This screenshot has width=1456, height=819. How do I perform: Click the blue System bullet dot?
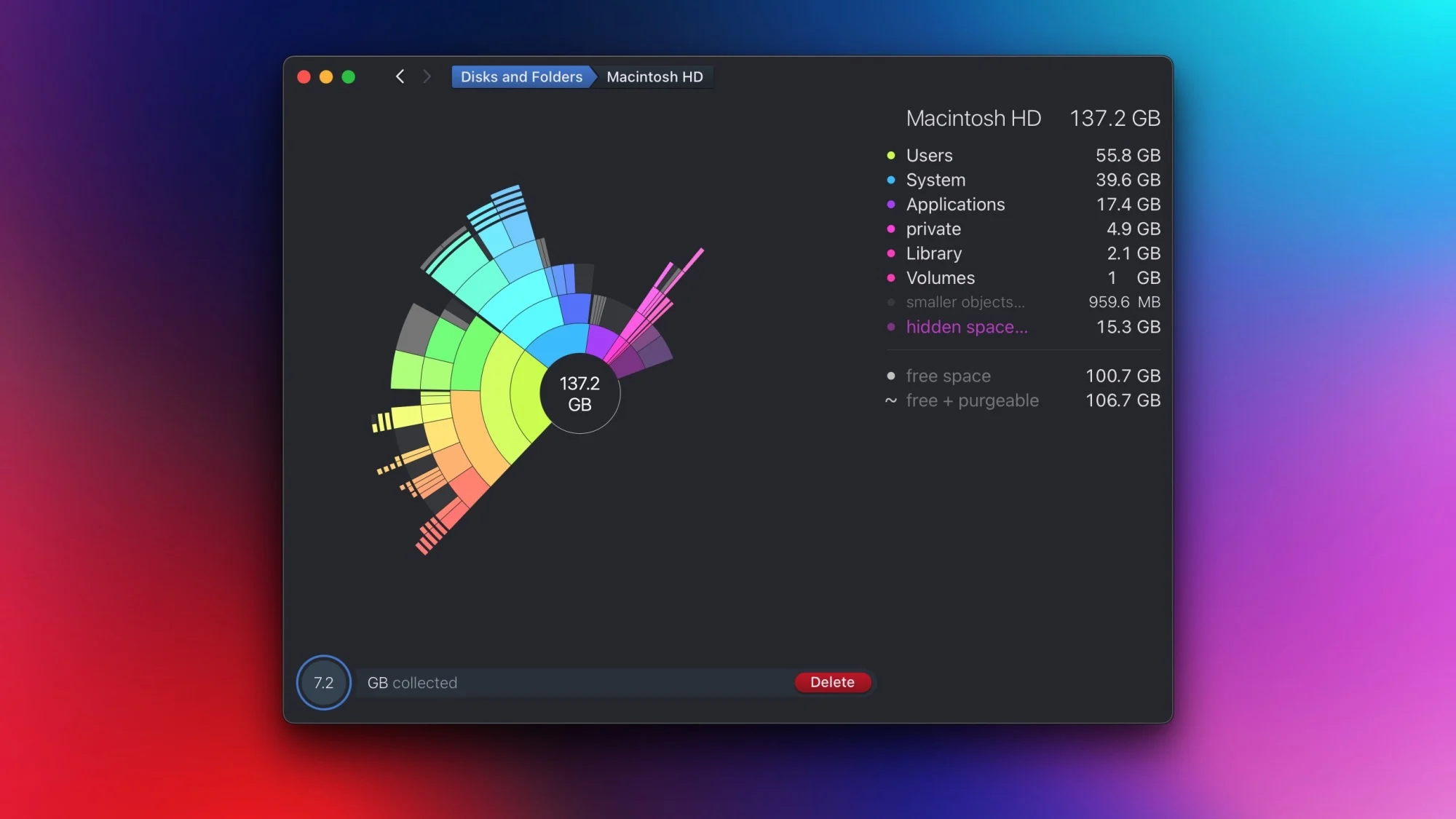(x=890, y=180)
